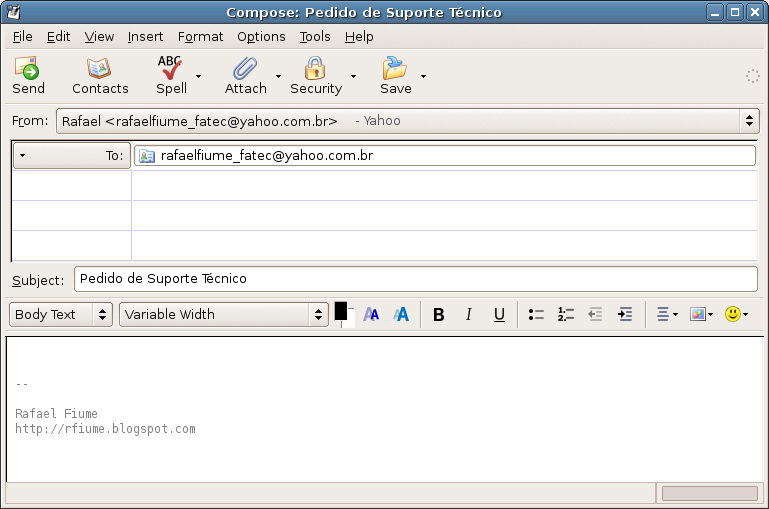Indent the text
The width and height of the screenshot is (769, 509).
pos(625,314)
